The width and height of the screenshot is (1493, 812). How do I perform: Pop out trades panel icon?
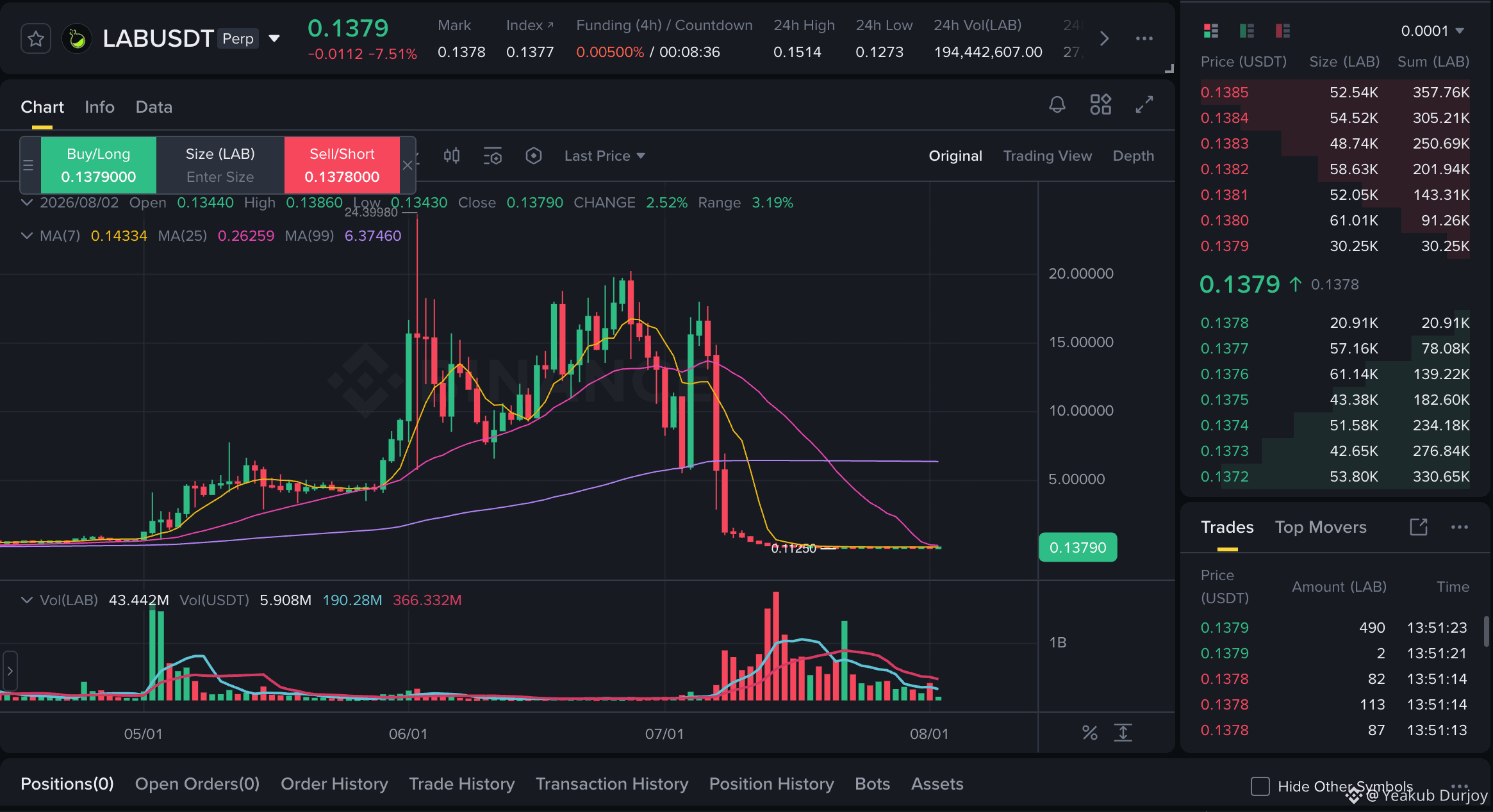tap(1419, 527)
